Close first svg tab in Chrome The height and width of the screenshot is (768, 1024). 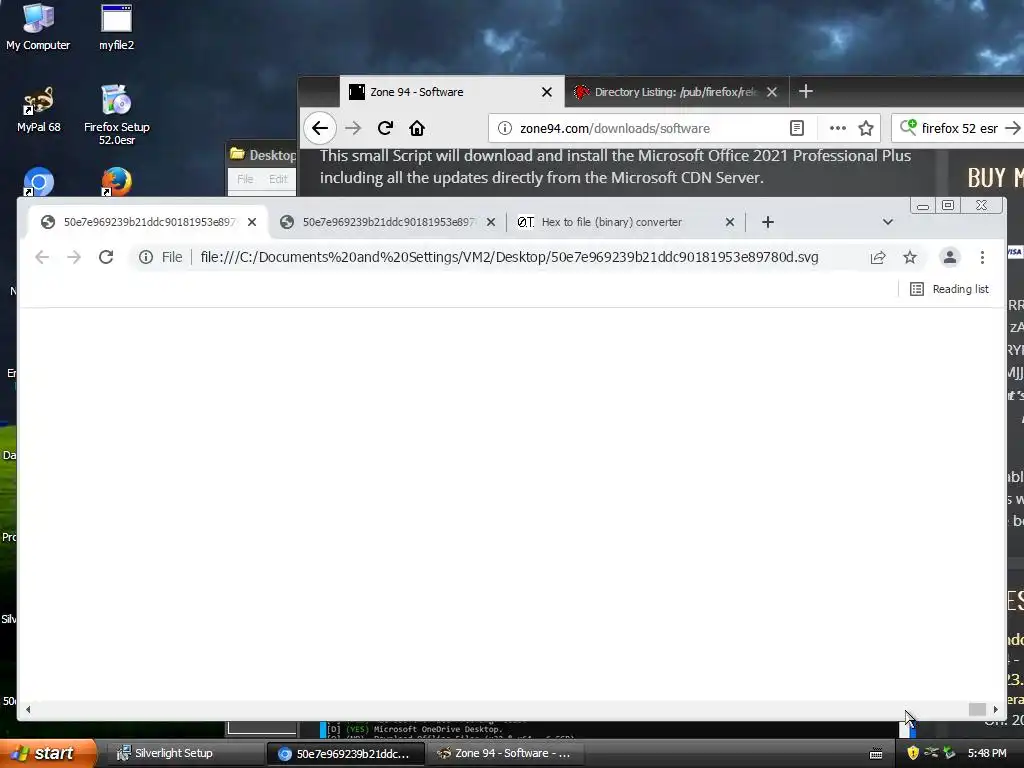[x=252, y=222]
